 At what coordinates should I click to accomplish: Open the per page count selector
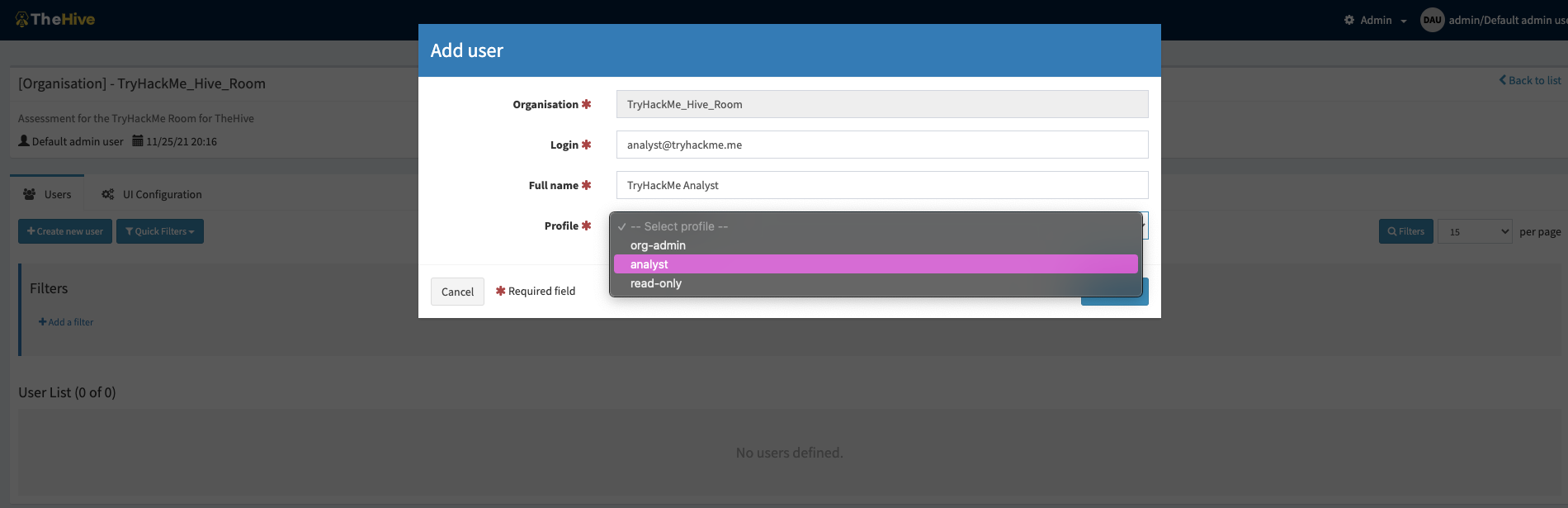tap(1475, 231)
